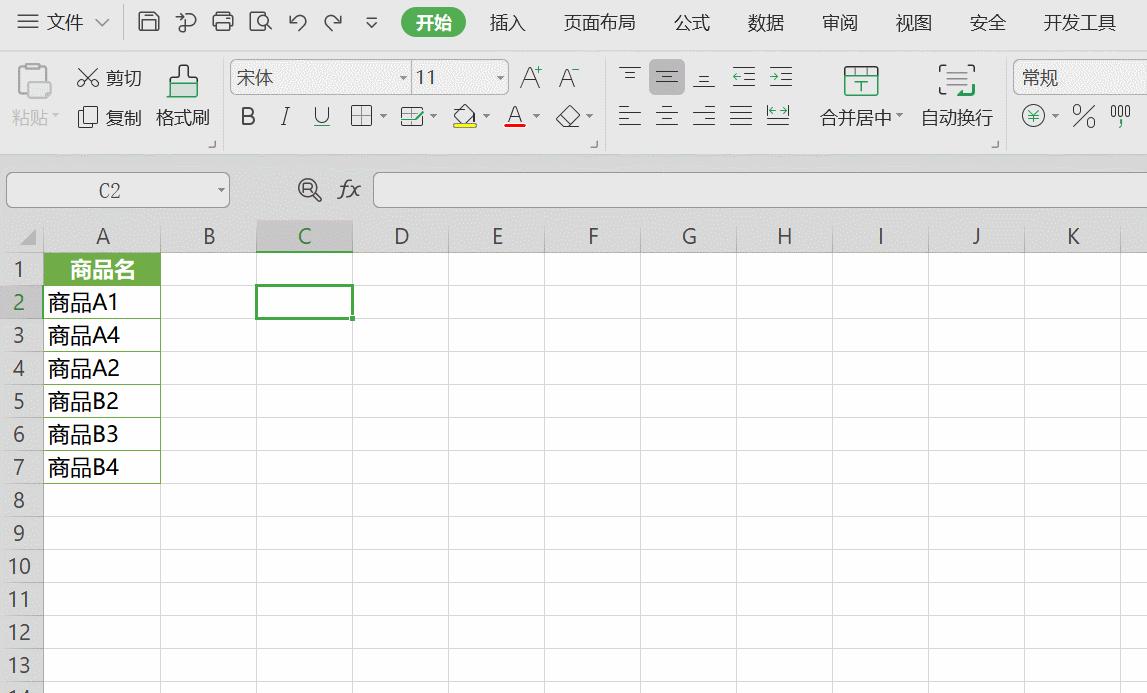Click the 剪切 cut button
The width and height of the screenshot is (1147, 693).
point(109,78)
